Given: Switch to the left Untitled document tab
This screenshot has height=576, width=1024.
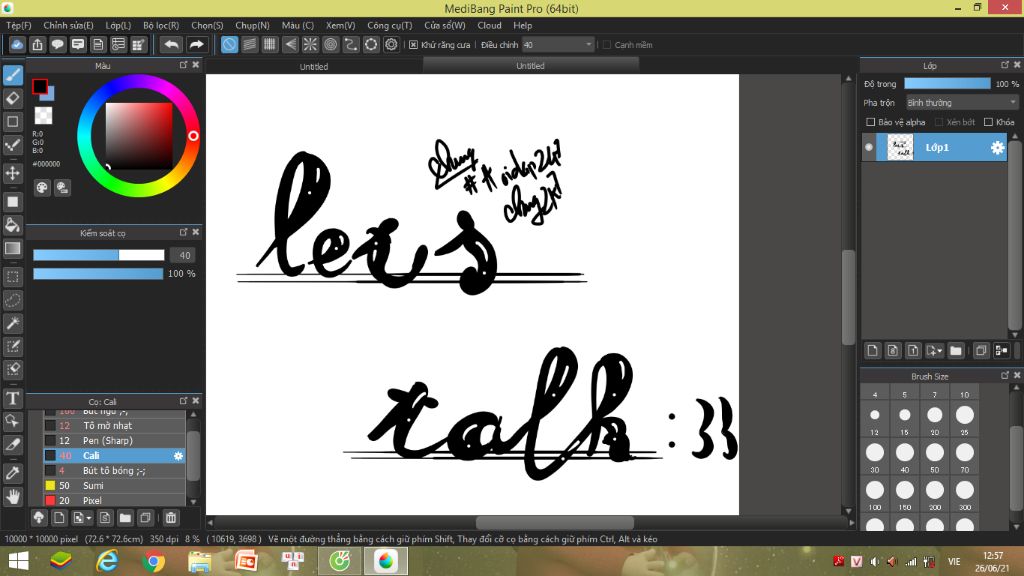Looking at the screenshot, I should click(314, 67).
